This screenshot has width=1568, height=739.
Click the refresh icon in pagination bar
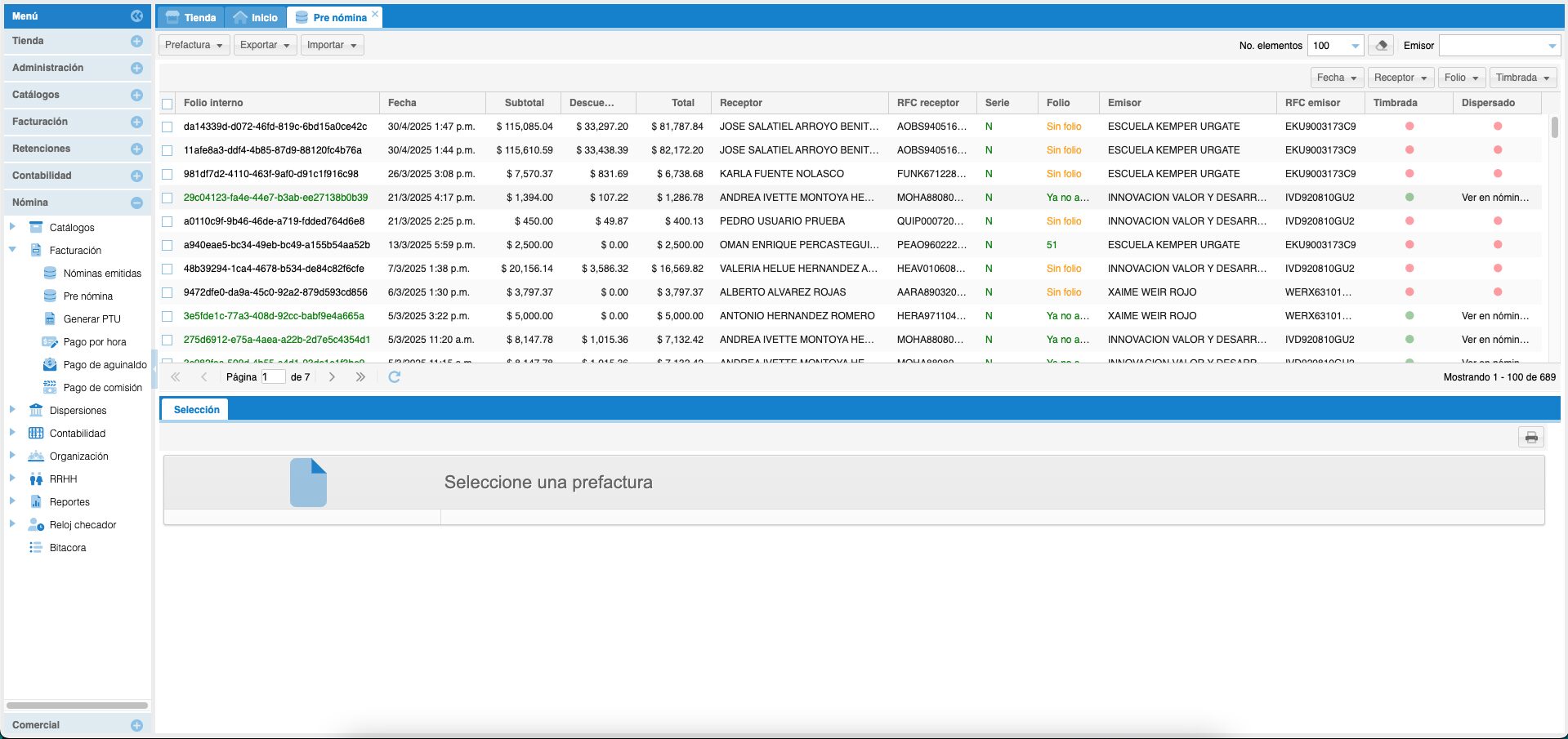(x=394, y=376)
